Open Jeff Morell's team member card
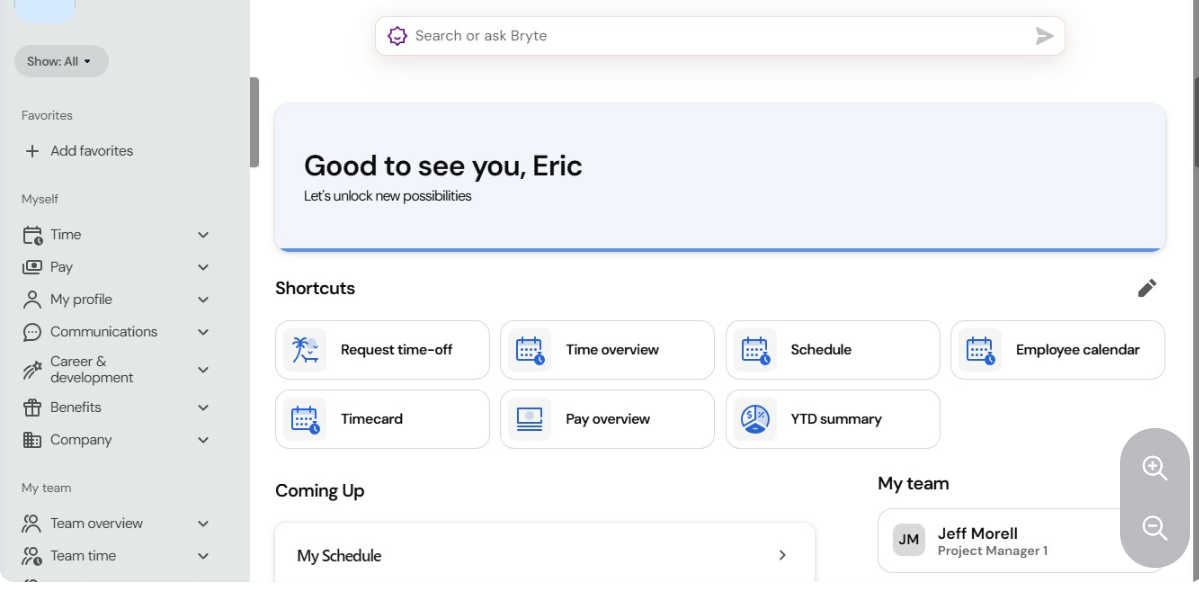 (1021, 540)
